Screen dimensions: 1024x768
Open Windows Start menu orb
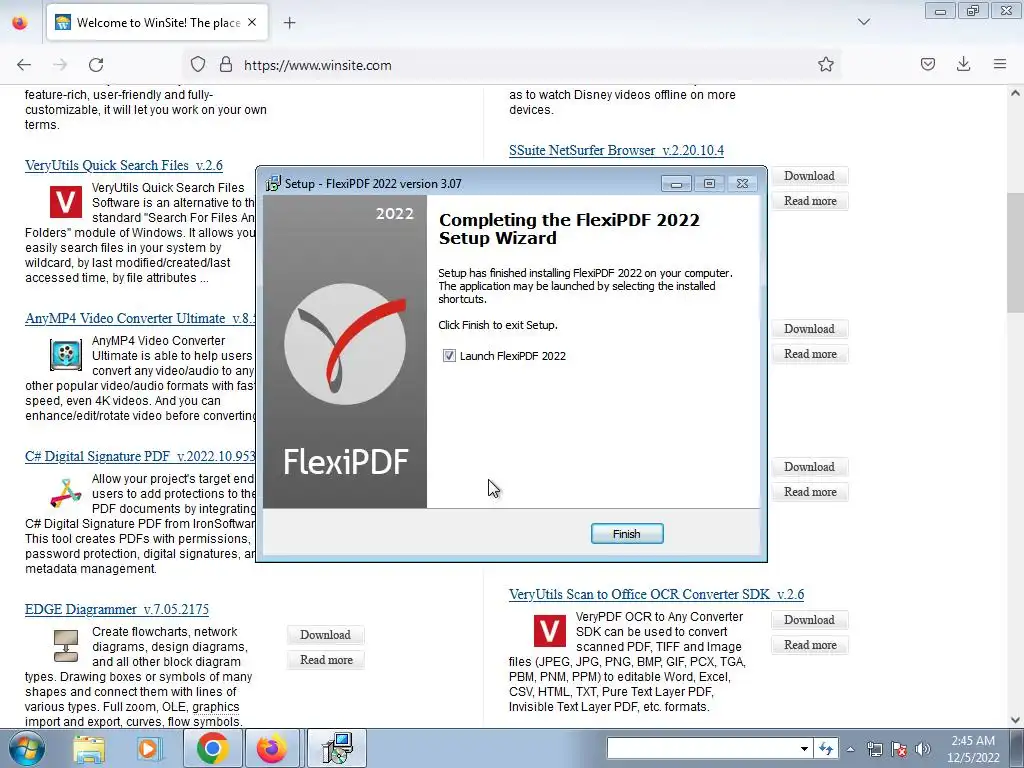(x=26, y=748)
